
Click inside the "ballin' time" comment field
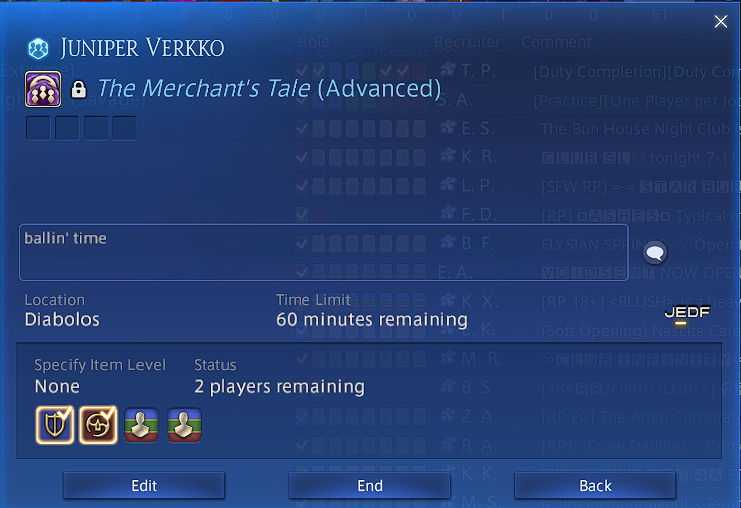[324, 253]
